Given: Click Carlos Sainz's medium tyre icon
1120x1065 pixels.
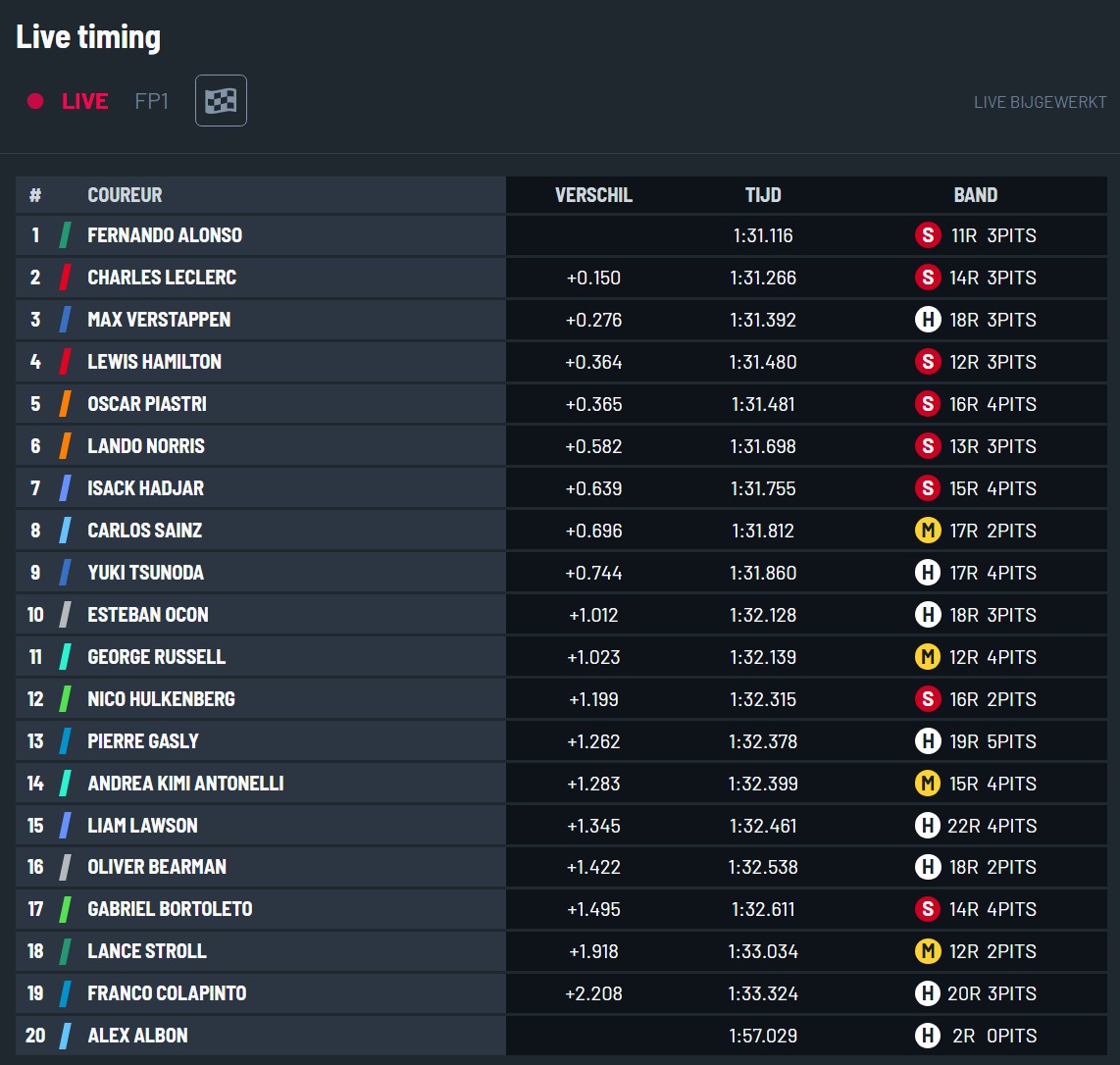Looking at the screenshot, I should point(927,530).
